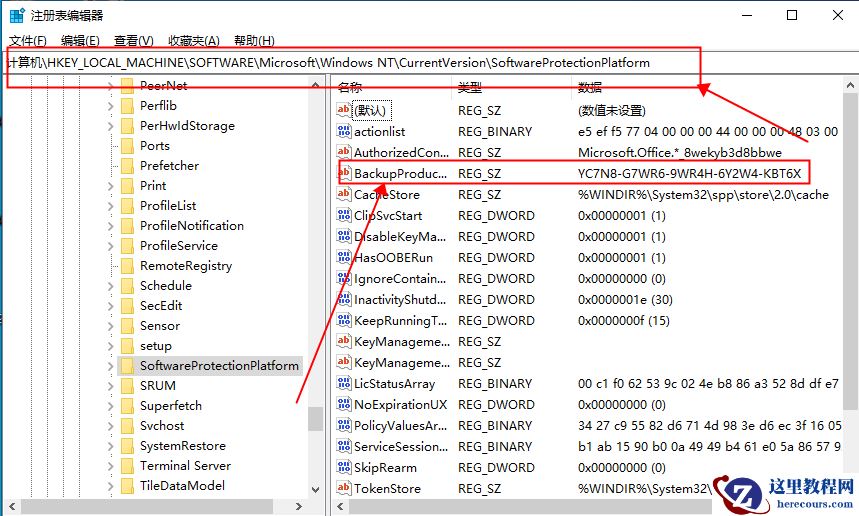Click the binary icon next to PolicyValuesAr...
This screenshot has height=516, width=859.
[x=343, y=425]
